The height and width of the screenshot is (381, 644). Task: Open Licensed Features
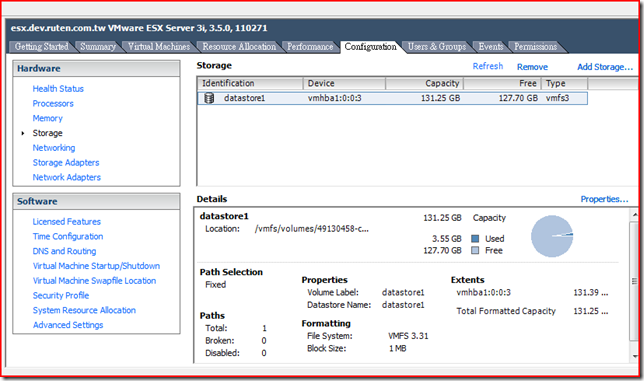coord(67,222)
